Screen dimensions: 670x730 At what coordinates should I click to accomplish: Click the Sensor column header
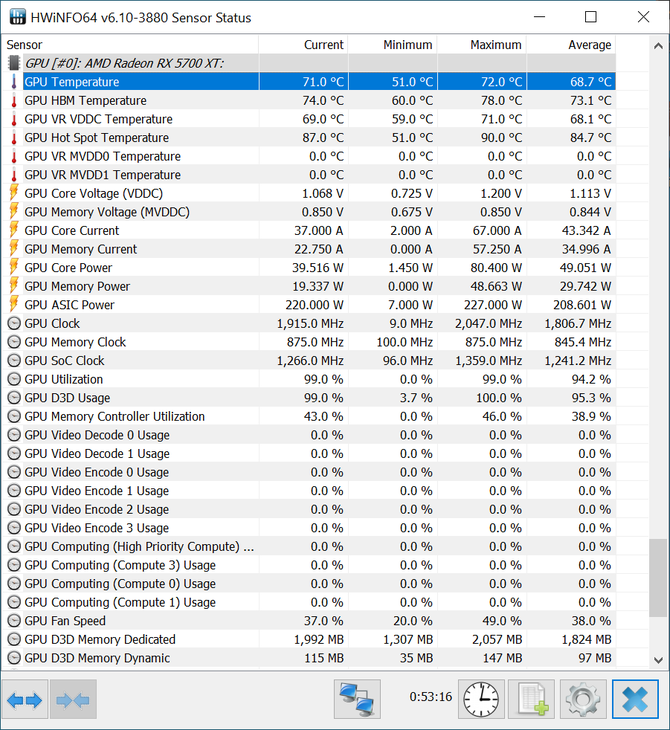point(130,45)
